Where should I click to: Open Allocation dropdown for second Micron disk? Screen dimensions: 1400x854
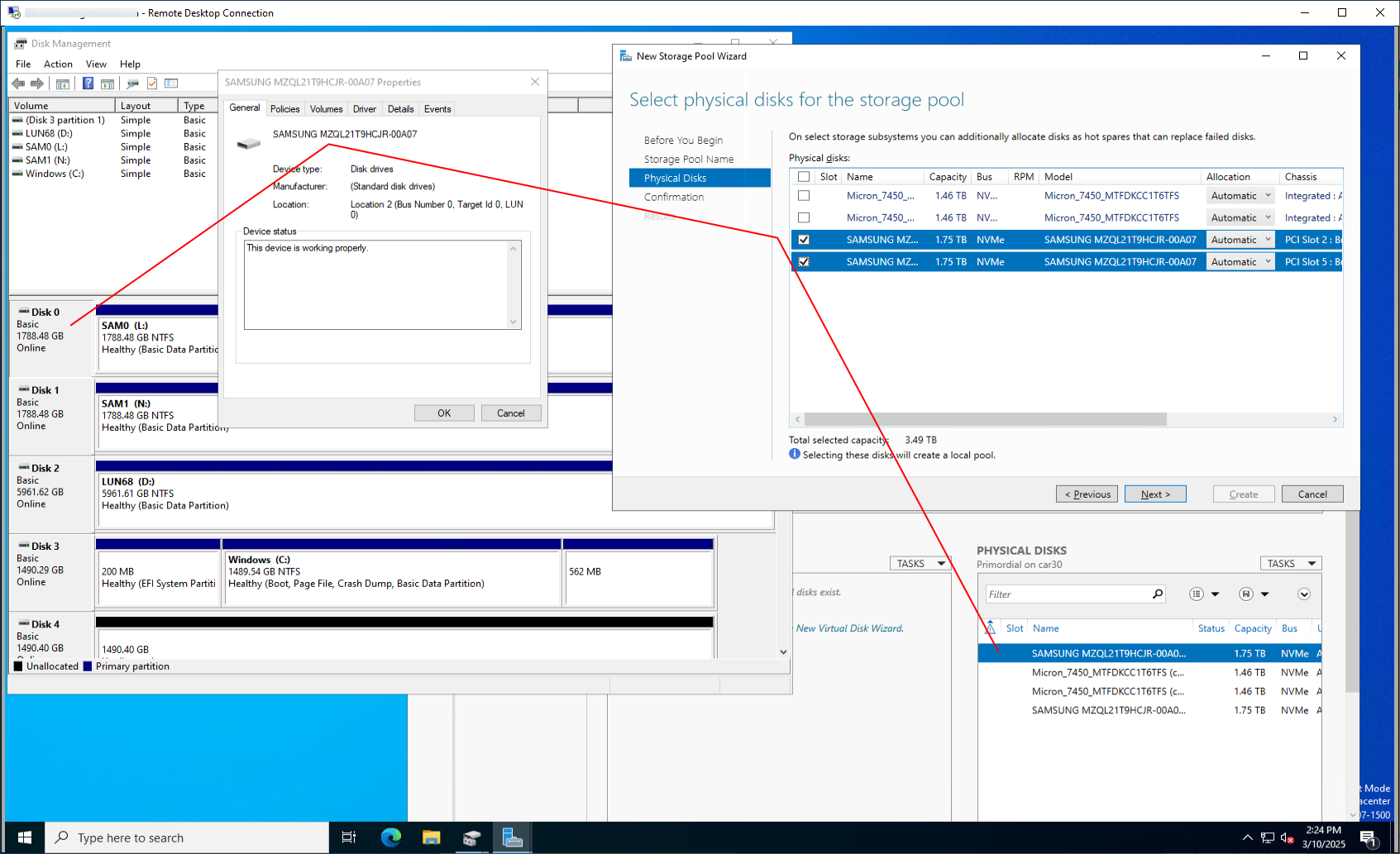[x=1240, y=217]
